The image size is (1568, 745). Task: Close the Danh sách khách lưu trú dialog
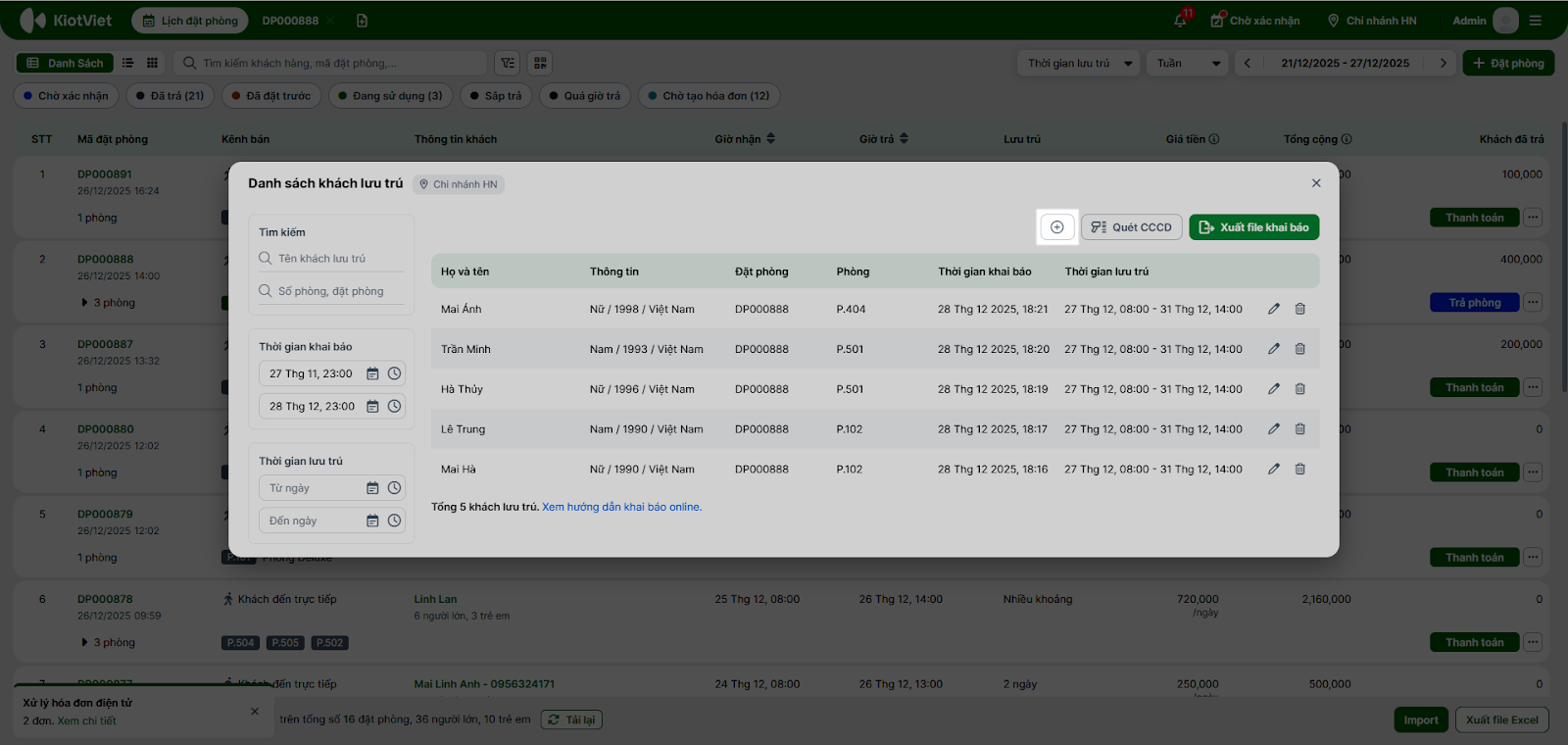(1316, 183)
